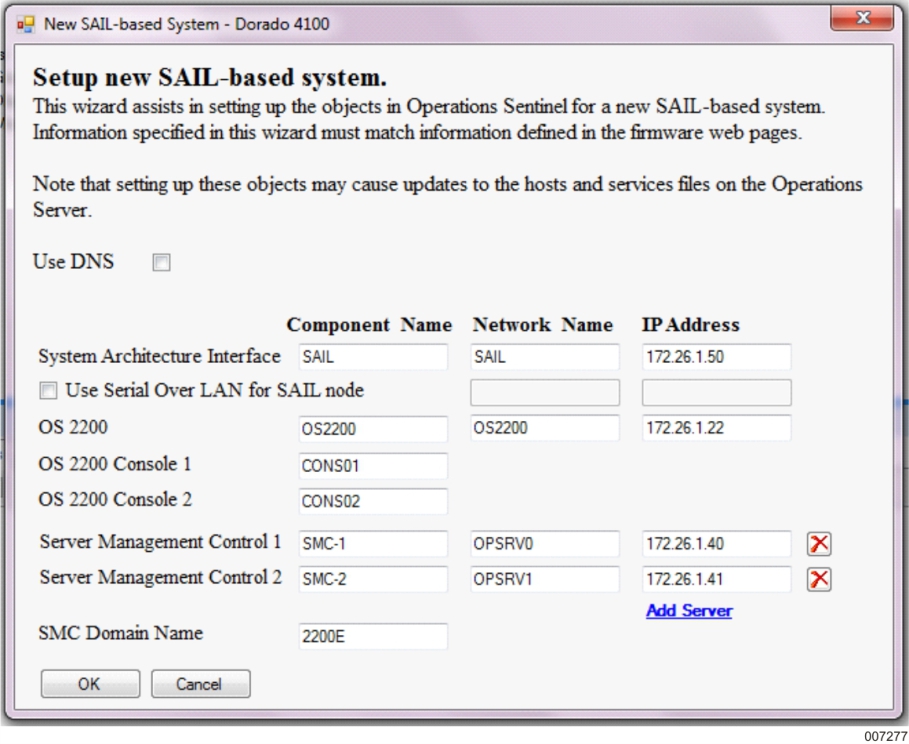Remove Server Management Control 1 with red X
The height and width of the screenshot is (744, 909).
[x=819, y=544]
